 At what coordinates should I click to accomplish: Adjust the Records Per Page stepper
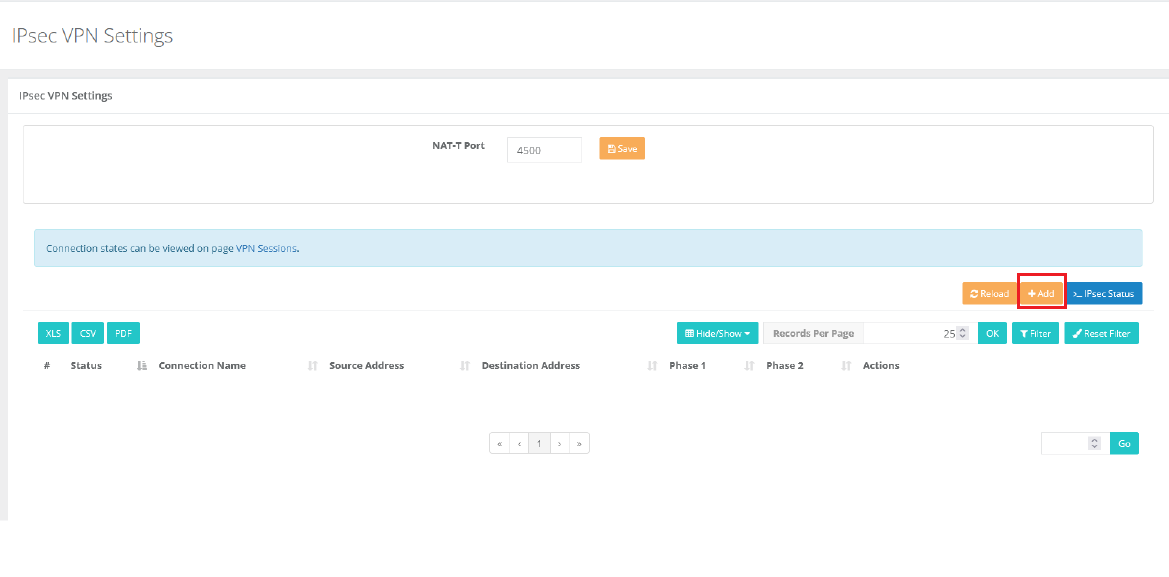click(962, 334)
